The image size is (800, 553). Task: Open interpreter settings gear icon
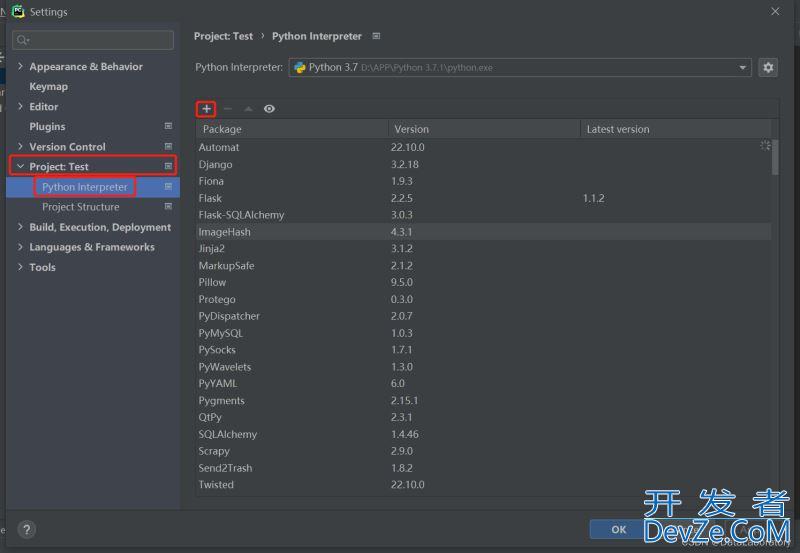[768, 67]
